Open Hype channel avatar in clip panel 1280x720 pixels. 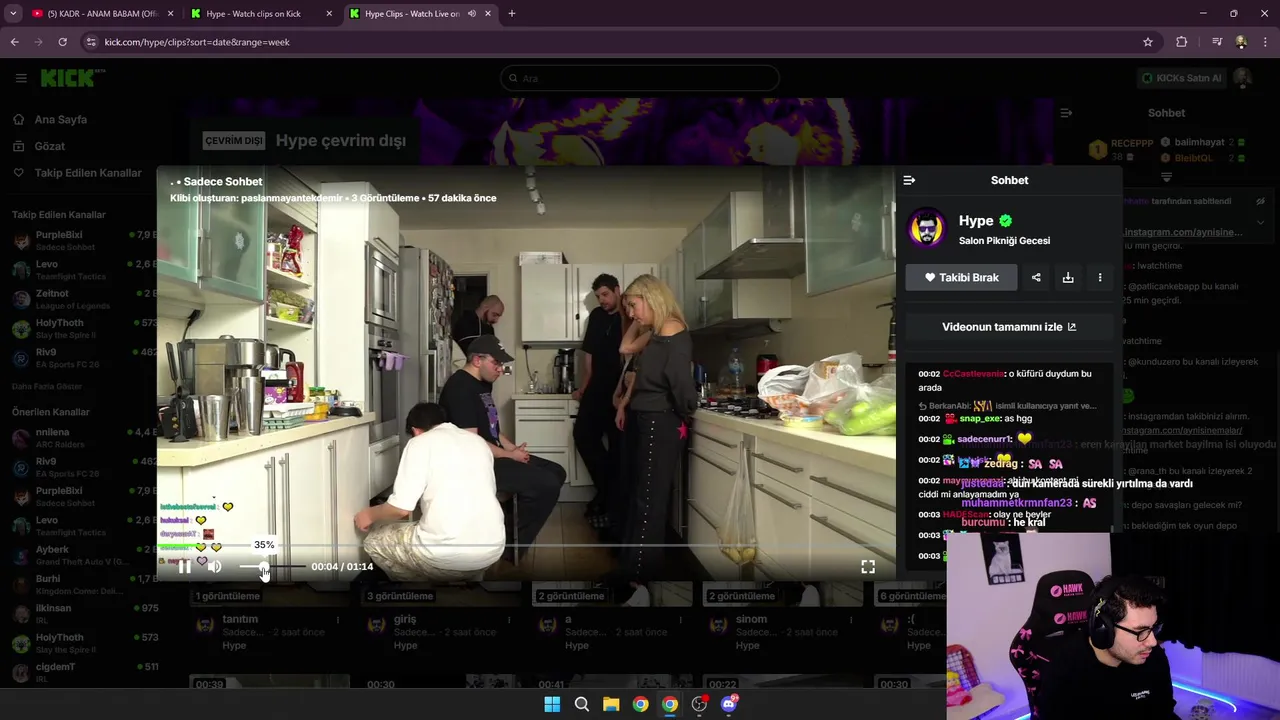click(927, 228)
